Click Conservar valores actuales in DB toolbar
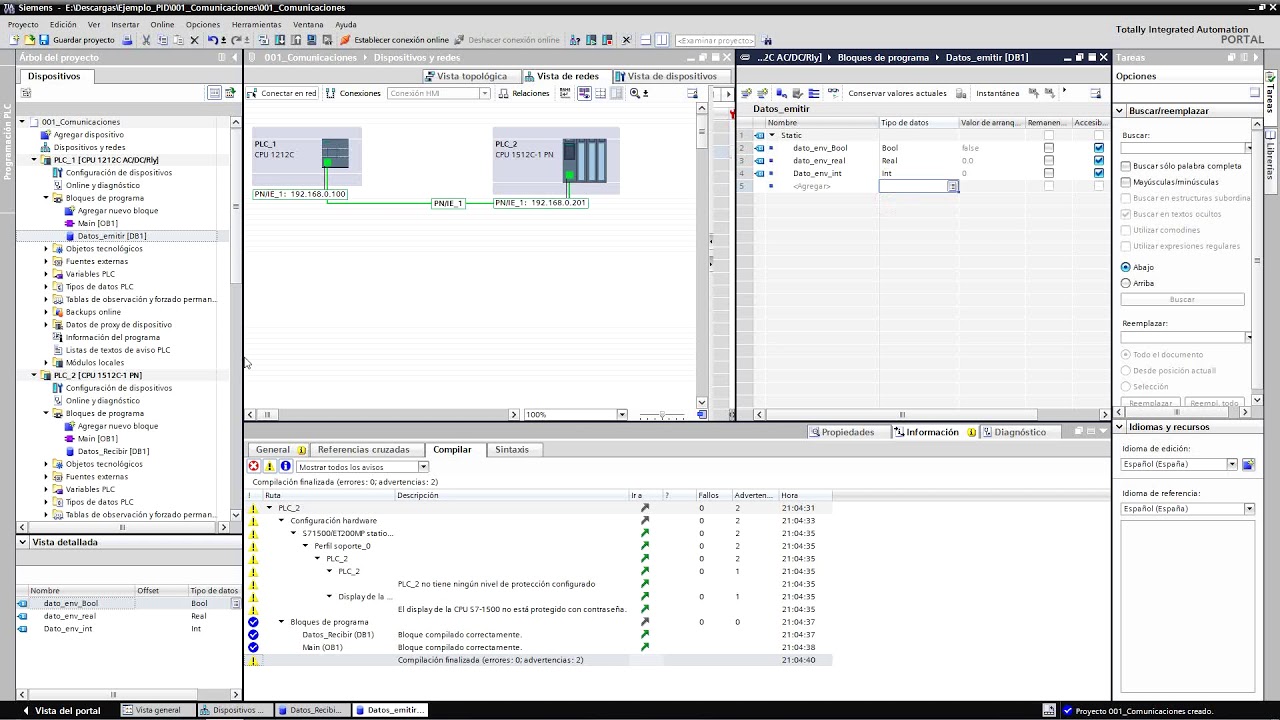This screenshot has width=1280, height=720. (x=897, y=93)
